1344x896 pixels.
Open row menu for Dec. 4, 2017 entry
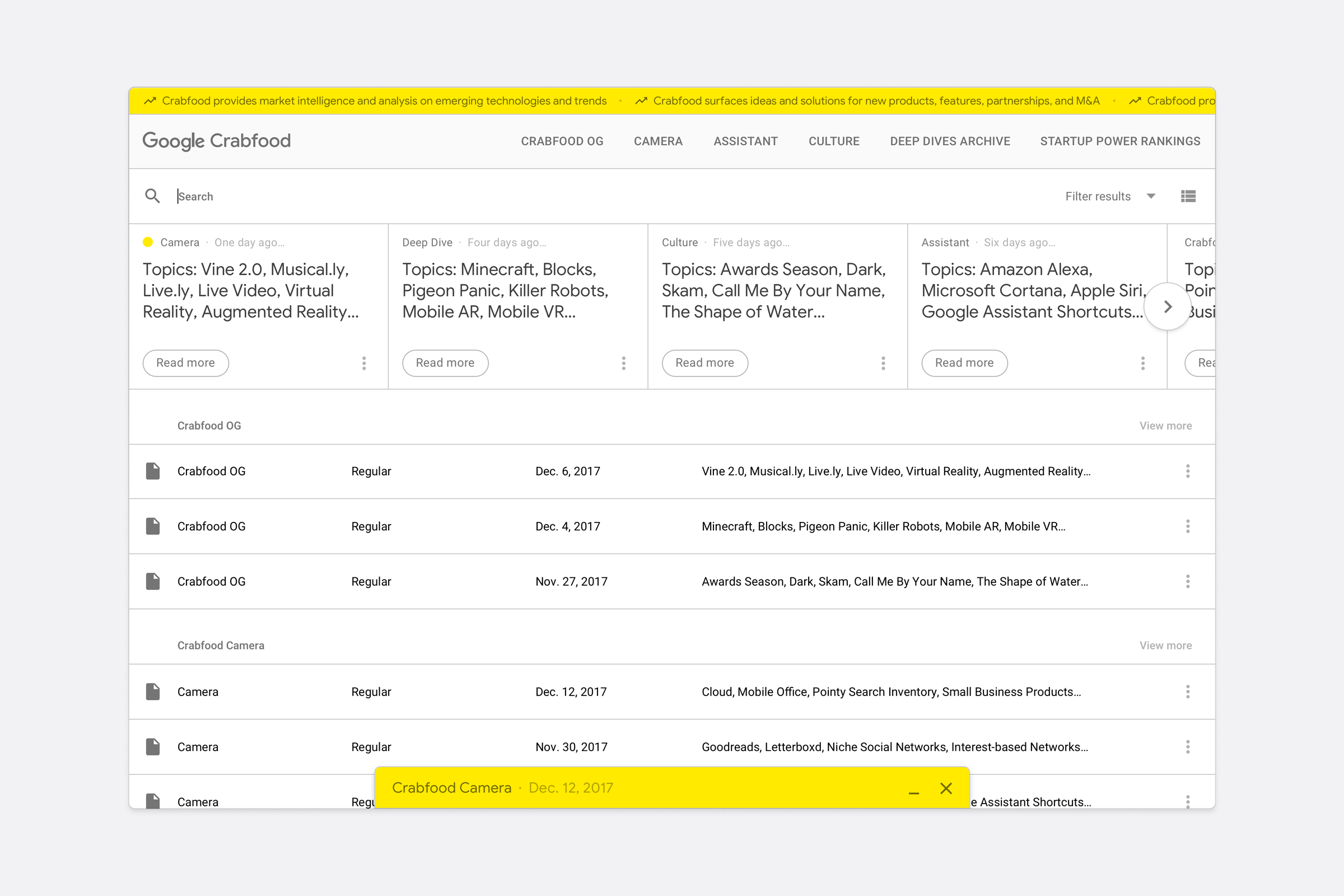click(x=1187, y=526)
